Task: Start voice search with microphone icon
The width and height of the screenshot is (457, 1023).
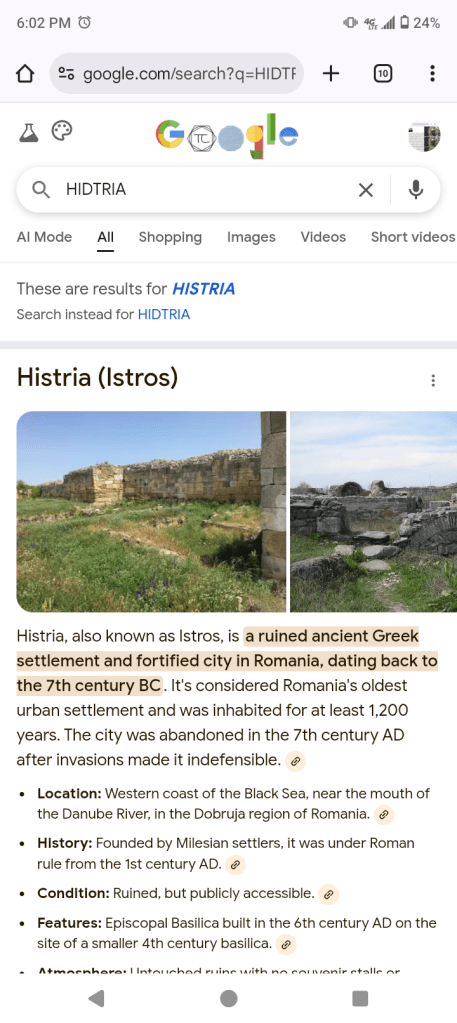Action: [416, 190]
